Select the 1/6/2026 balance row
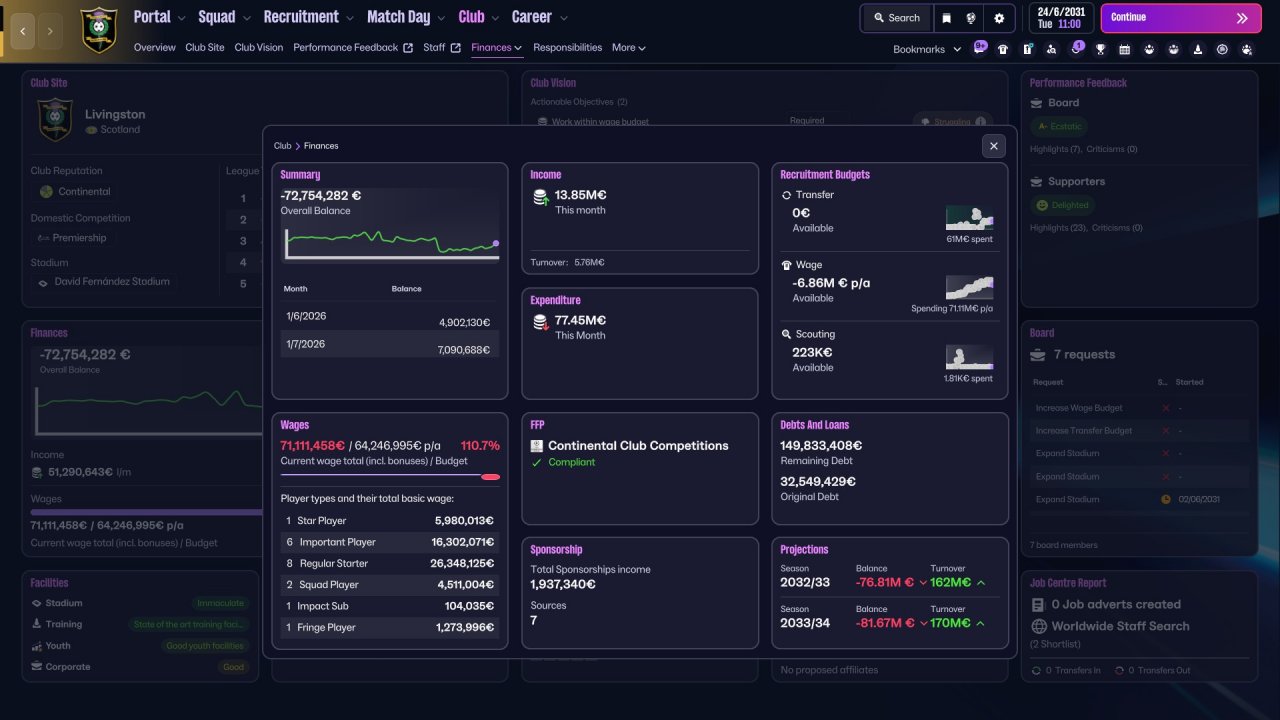This screenshot has height=720, width=1280. point(390,316)
